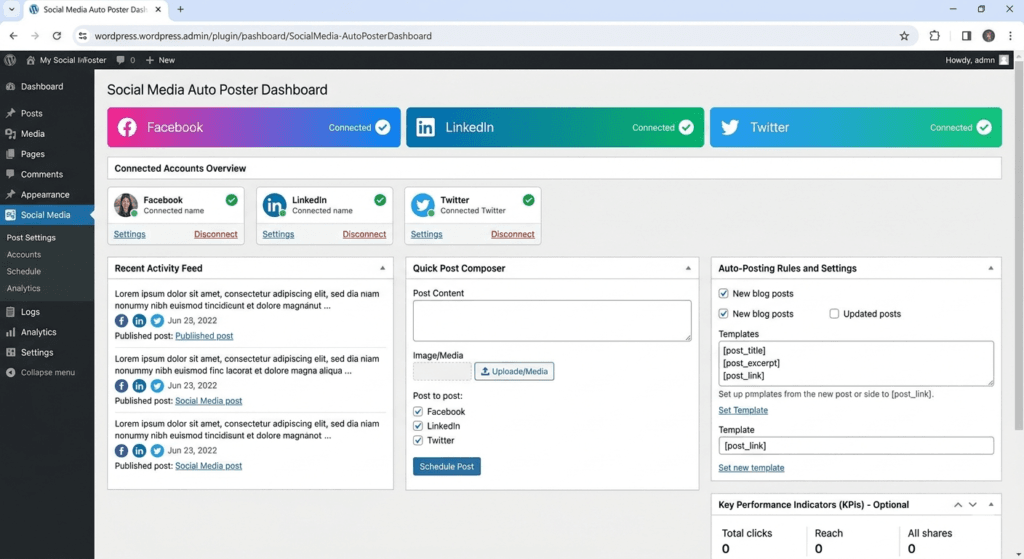Click the Twitter bird banner logo
The width and height of the screenshot is (1024, 559).
[x=729, y=127]
